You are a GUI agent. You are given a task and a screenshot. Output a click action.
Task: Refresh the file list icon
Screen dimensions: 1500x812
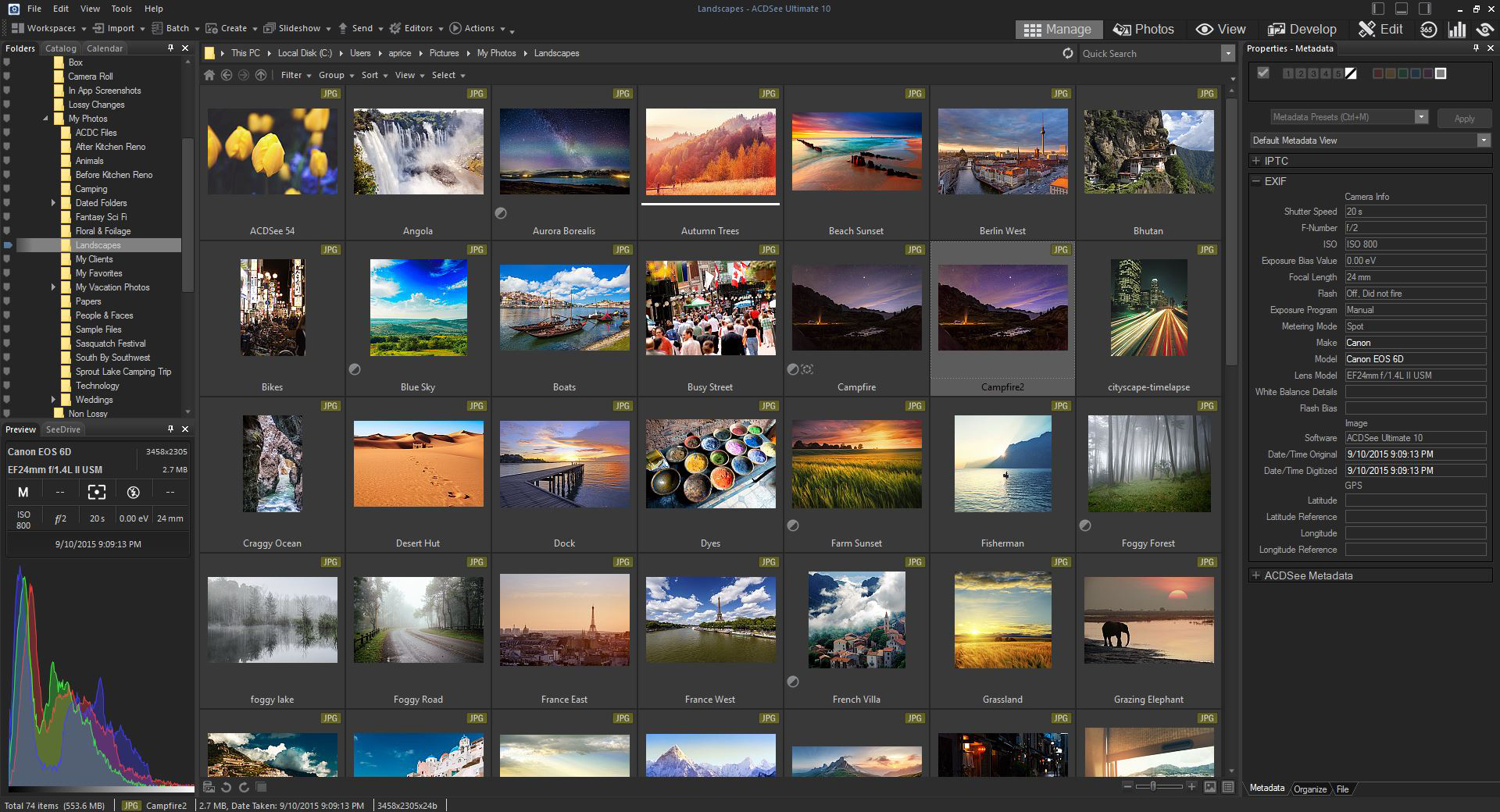[1068, 53]
